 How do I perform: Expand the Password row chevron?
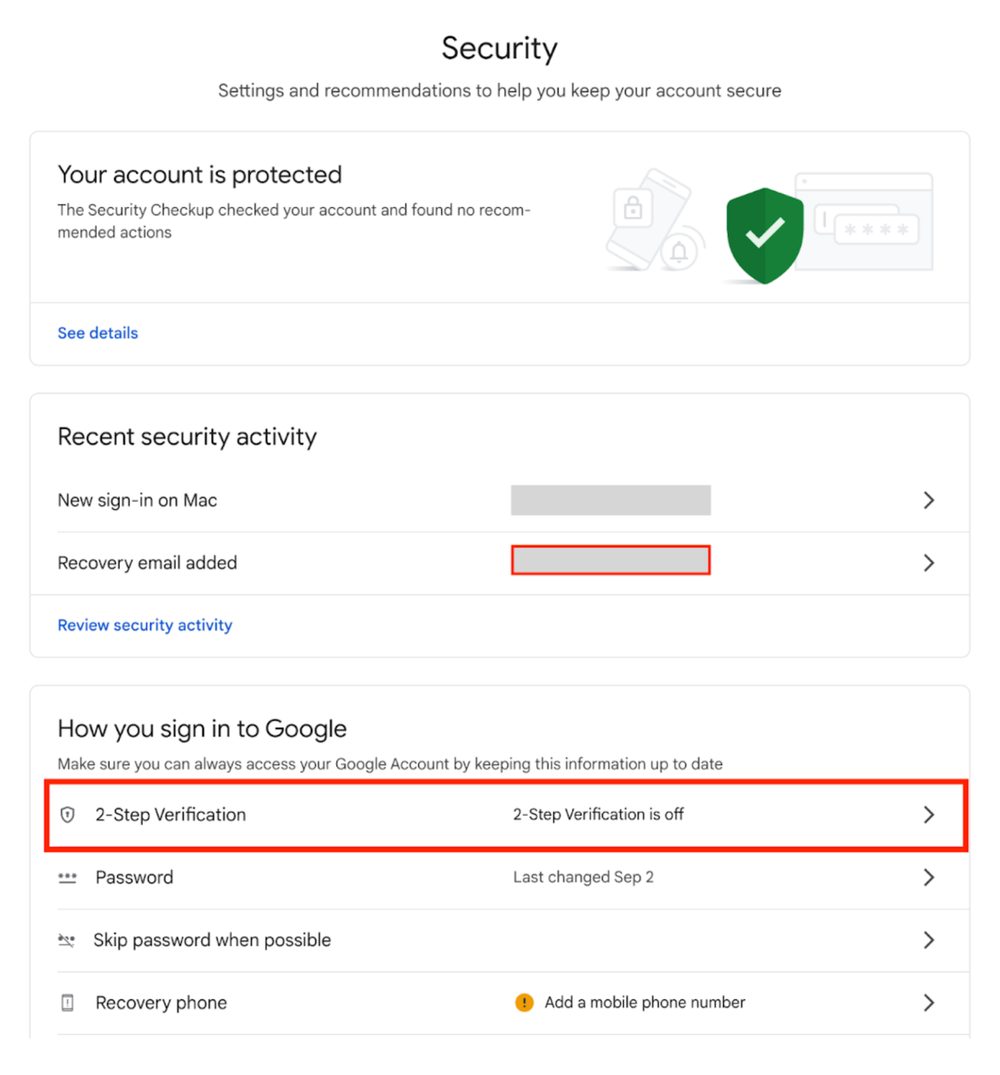point(929,877)
